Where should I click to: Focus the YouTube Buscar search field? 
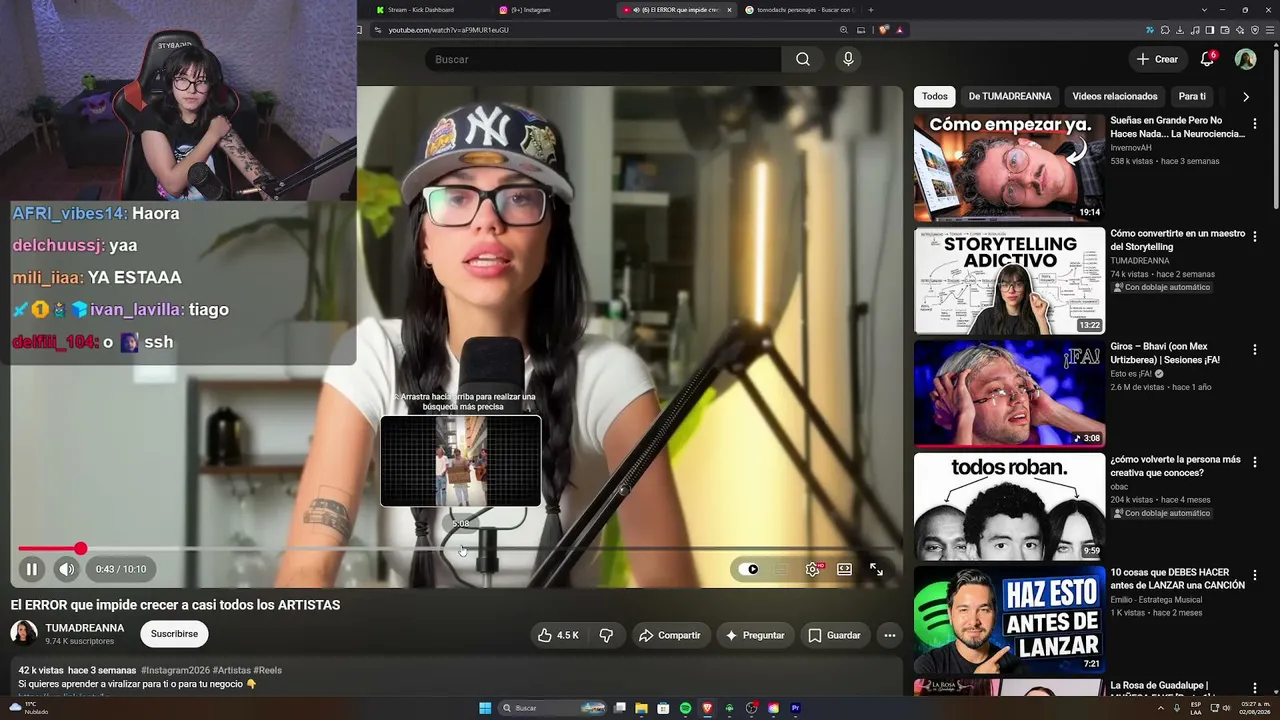click(x=603, y=59)
